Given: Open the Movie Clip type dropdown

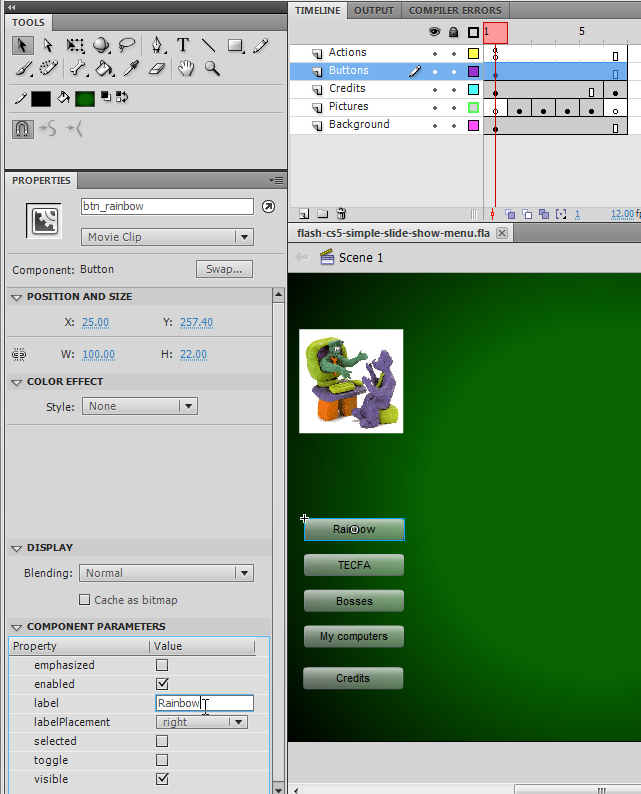Looking at the screenshot, I should 167,237.
